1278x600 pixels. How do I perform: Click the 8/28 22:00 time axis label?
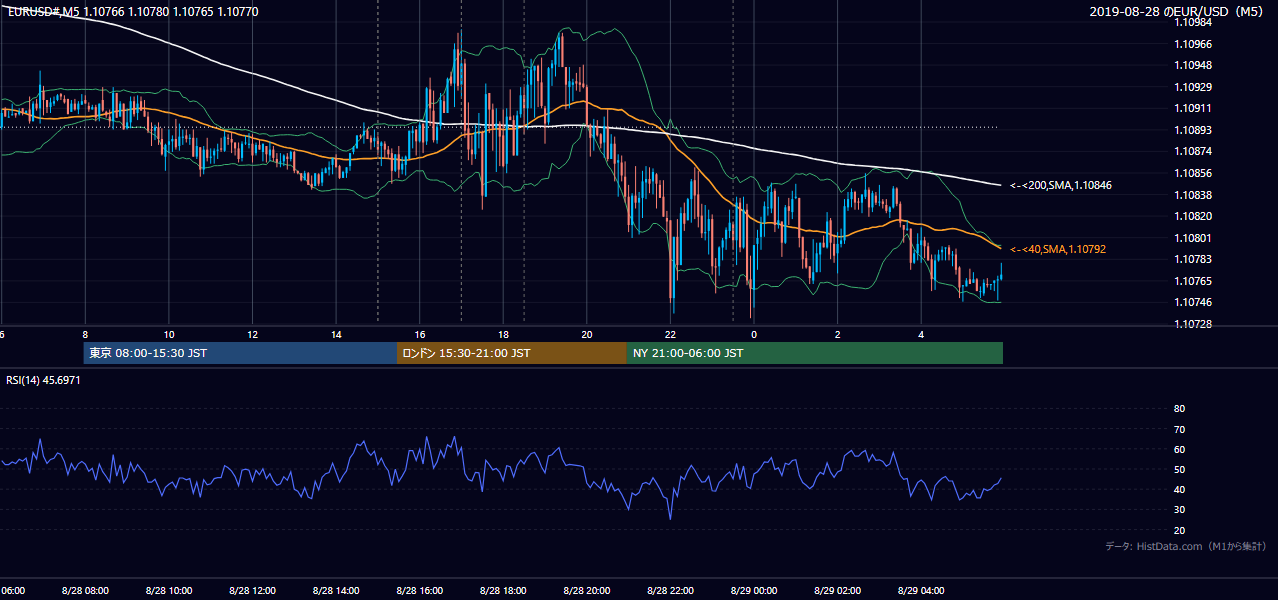[x=670, y=591]
